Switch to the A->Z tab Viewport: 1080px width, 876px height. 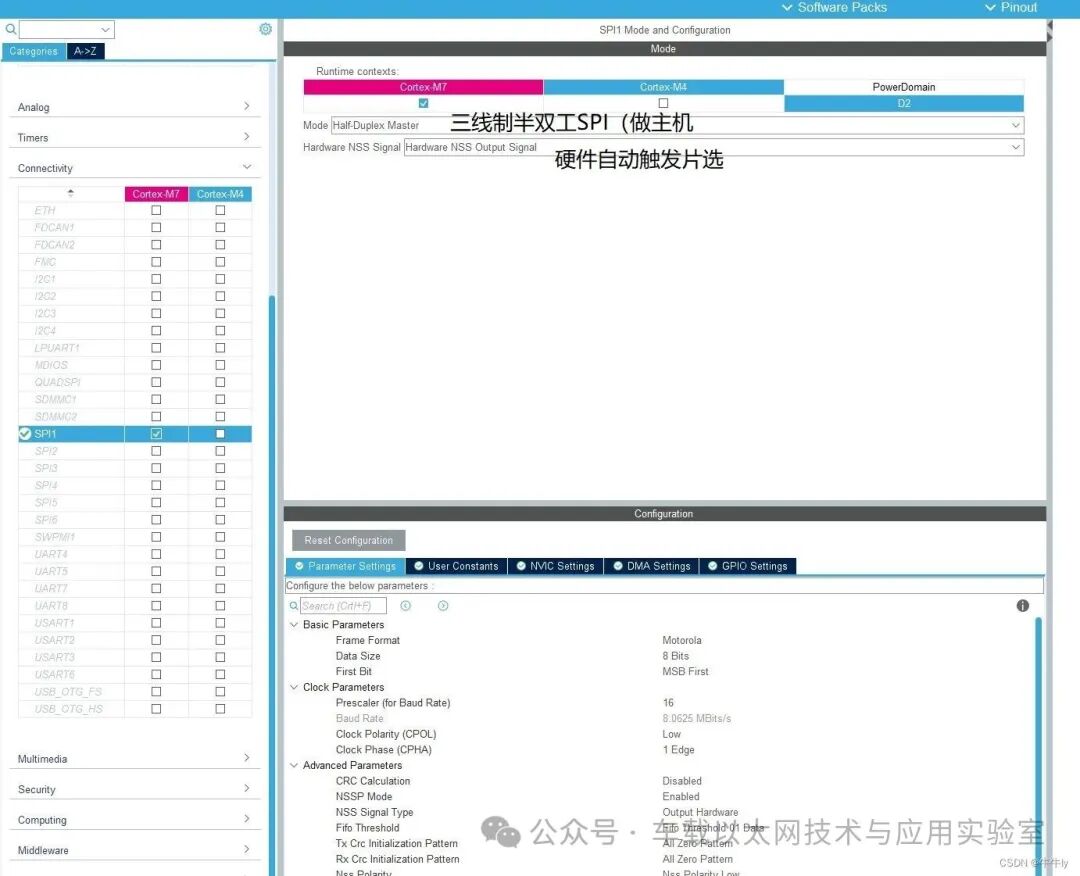(x=85, y=51)
